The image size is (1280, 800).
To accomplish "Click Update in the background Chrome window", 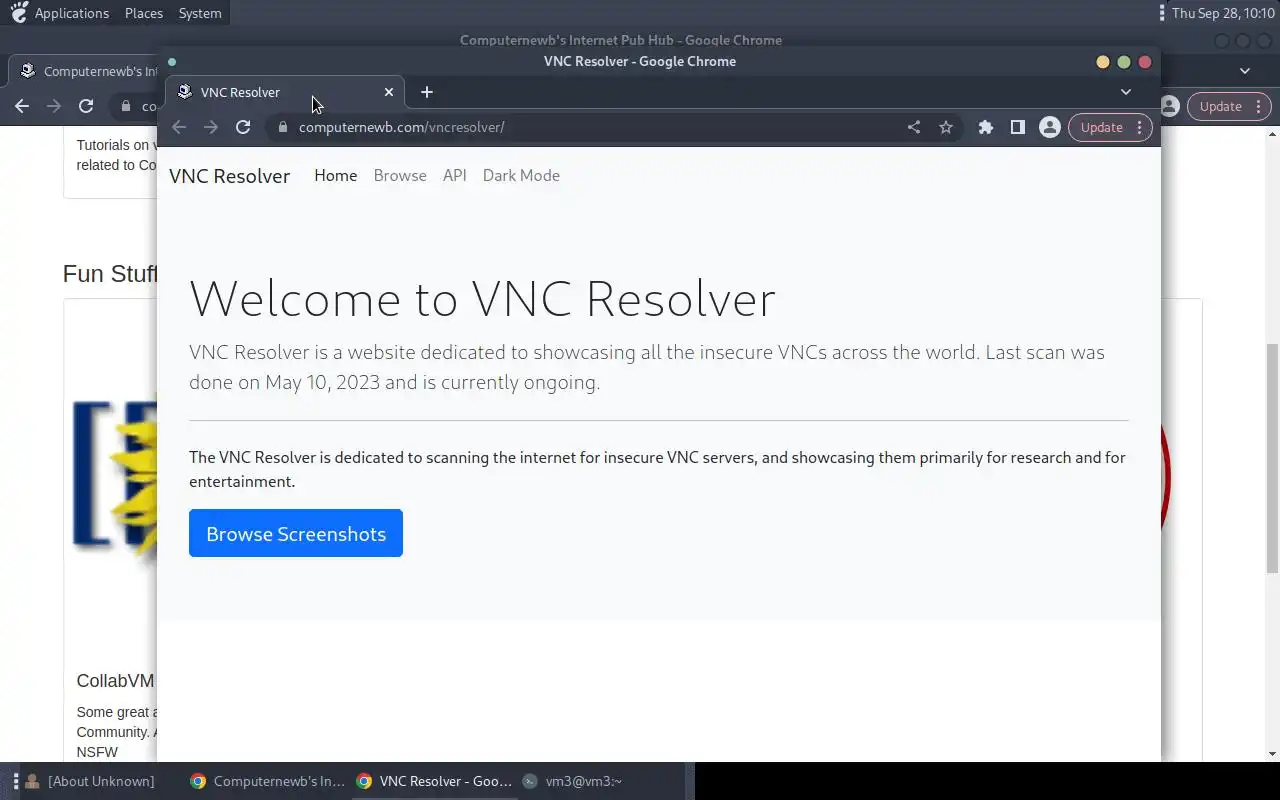I will [1220, 106].
